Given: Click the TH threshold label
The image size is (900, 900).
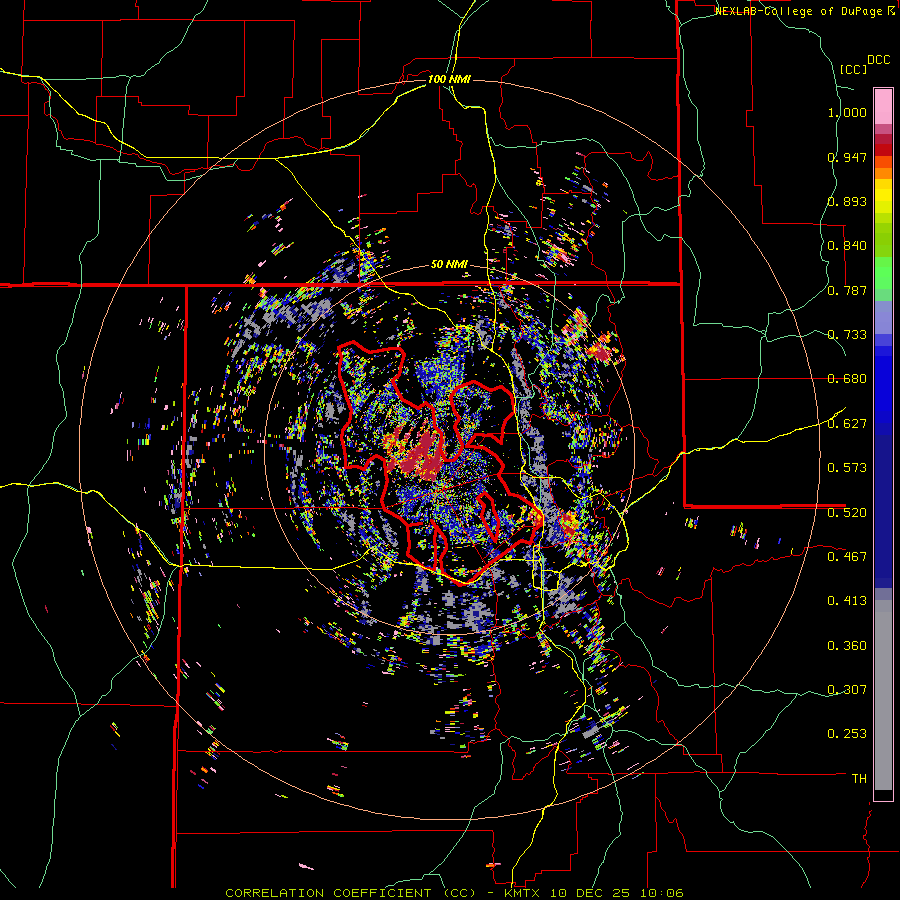Looking at the screenshot, I should click(x=859, y=779).
